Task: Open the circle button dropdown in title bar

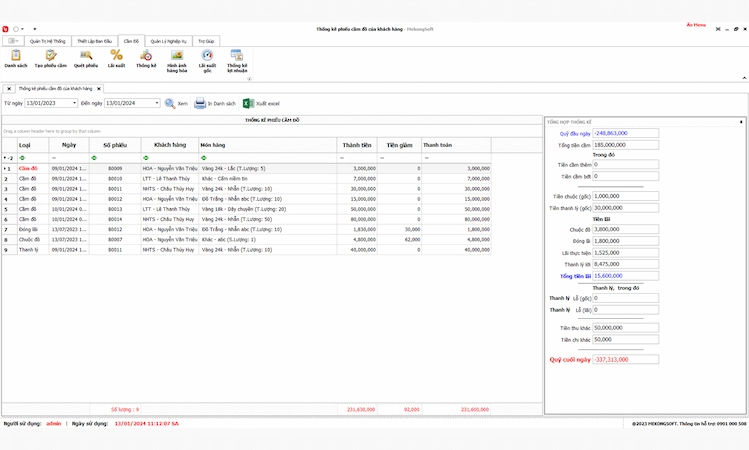Action: (22, 29)
